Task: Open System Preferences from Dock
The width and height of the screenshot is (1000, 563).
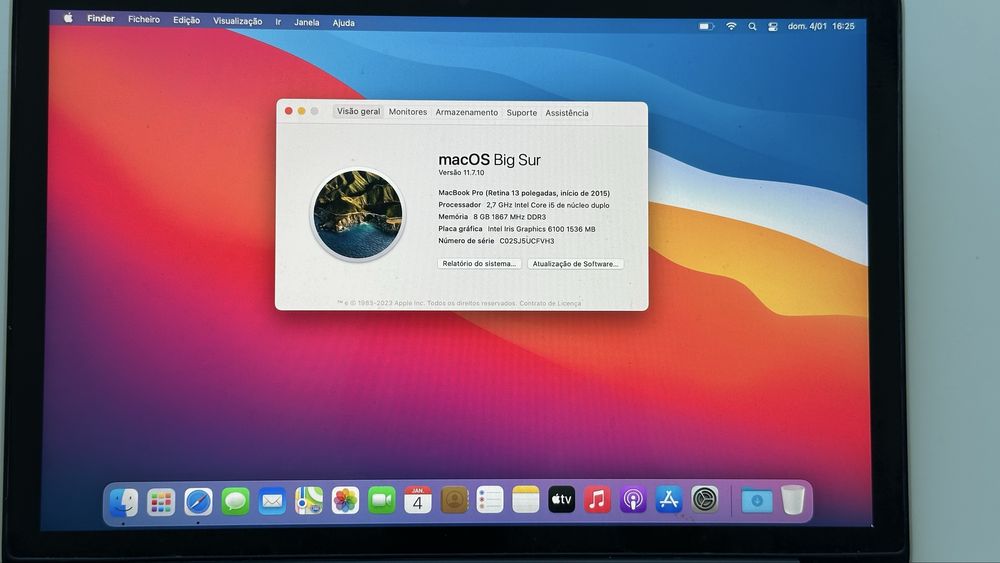Action: pyautogui.click(x=705, y=499)
